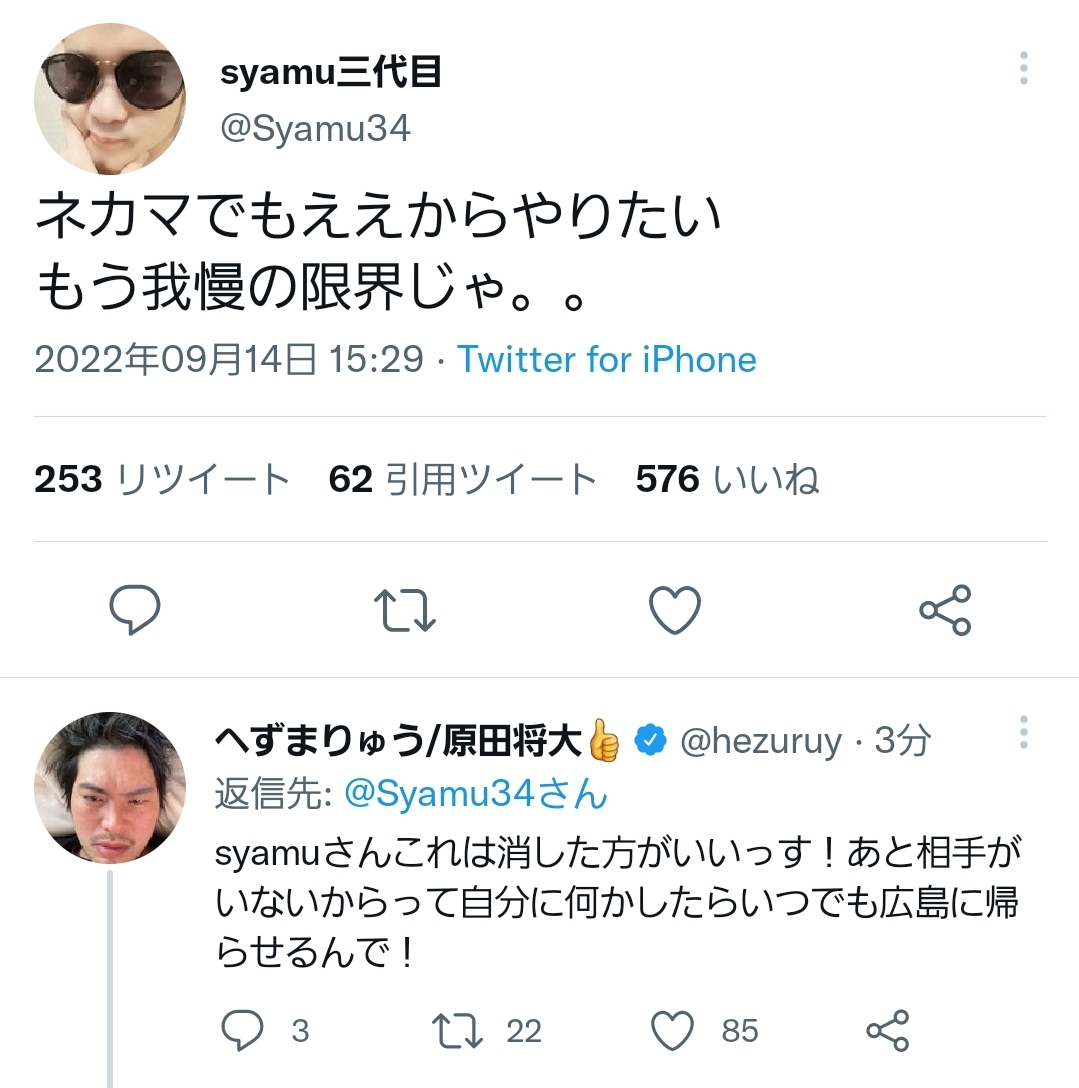Viewport: 1079px width, 1088px height.
Task: Open the syamu三代目 profile picture
Action: click(110, 99)
